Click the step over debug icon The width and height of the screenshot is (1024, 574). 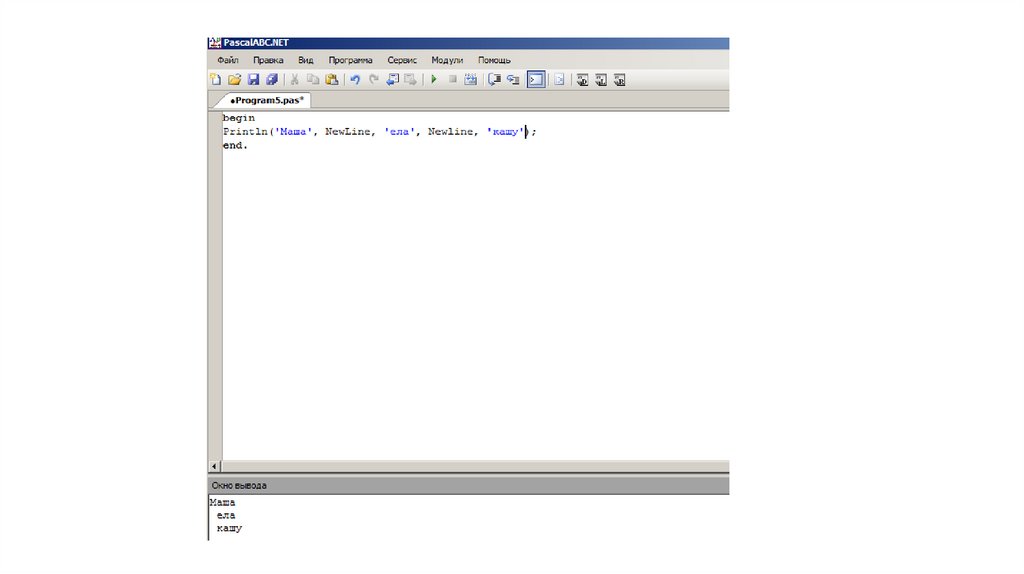[x=494, y=80]
